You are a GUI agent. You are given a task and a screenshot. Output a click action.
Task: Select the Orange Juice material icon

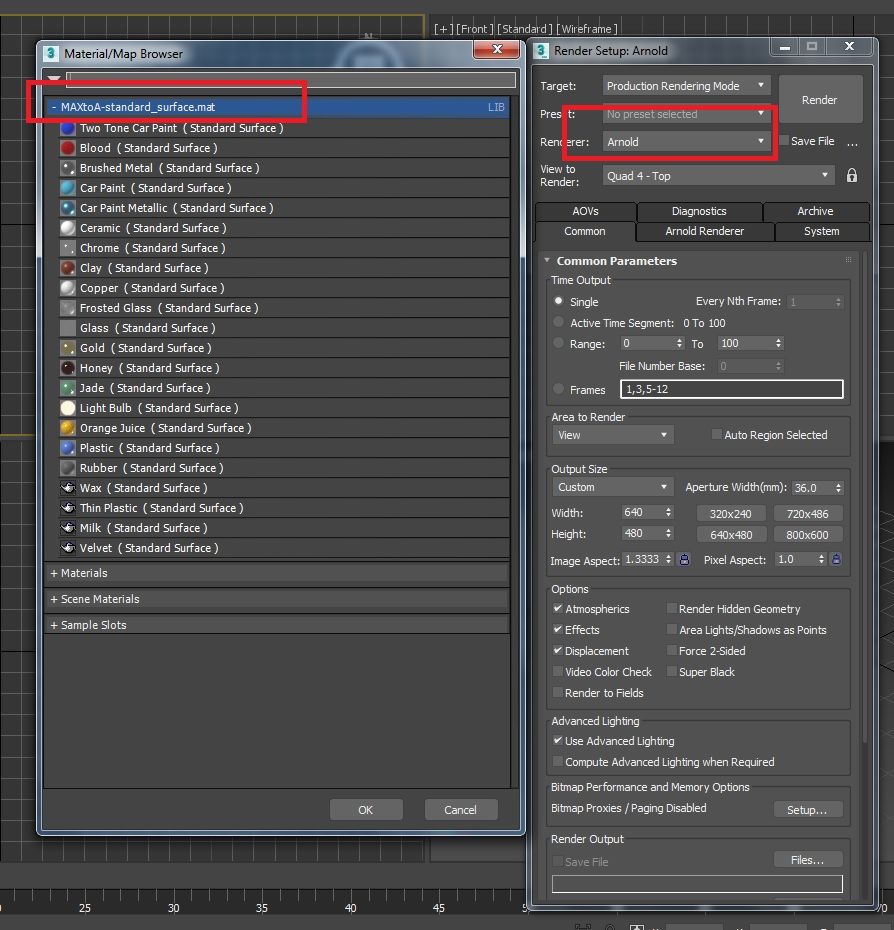pos(68,428)
